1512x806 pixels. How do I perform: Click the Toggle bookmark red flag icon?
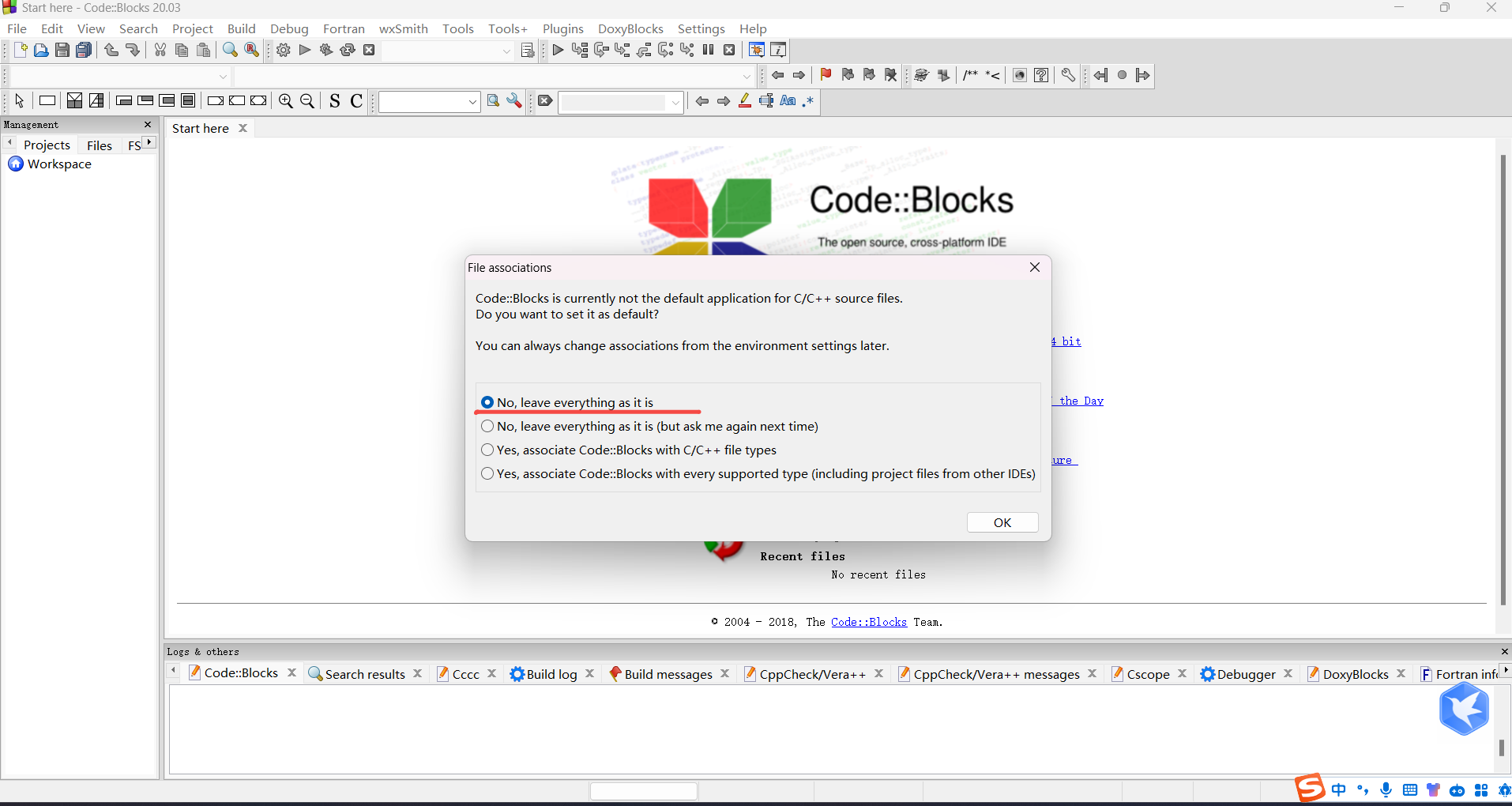point(826,75)
